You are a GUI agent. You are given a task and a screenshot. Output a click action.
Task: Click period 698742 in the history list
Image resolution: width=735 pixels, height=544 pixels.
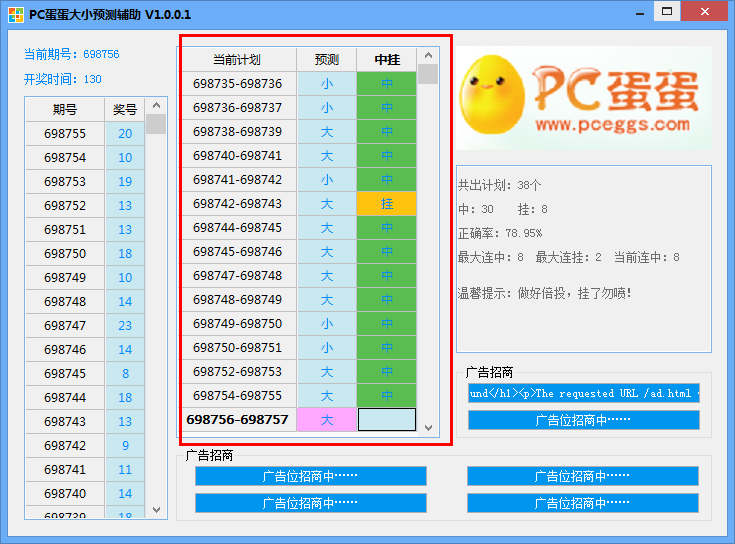point(65,446)
